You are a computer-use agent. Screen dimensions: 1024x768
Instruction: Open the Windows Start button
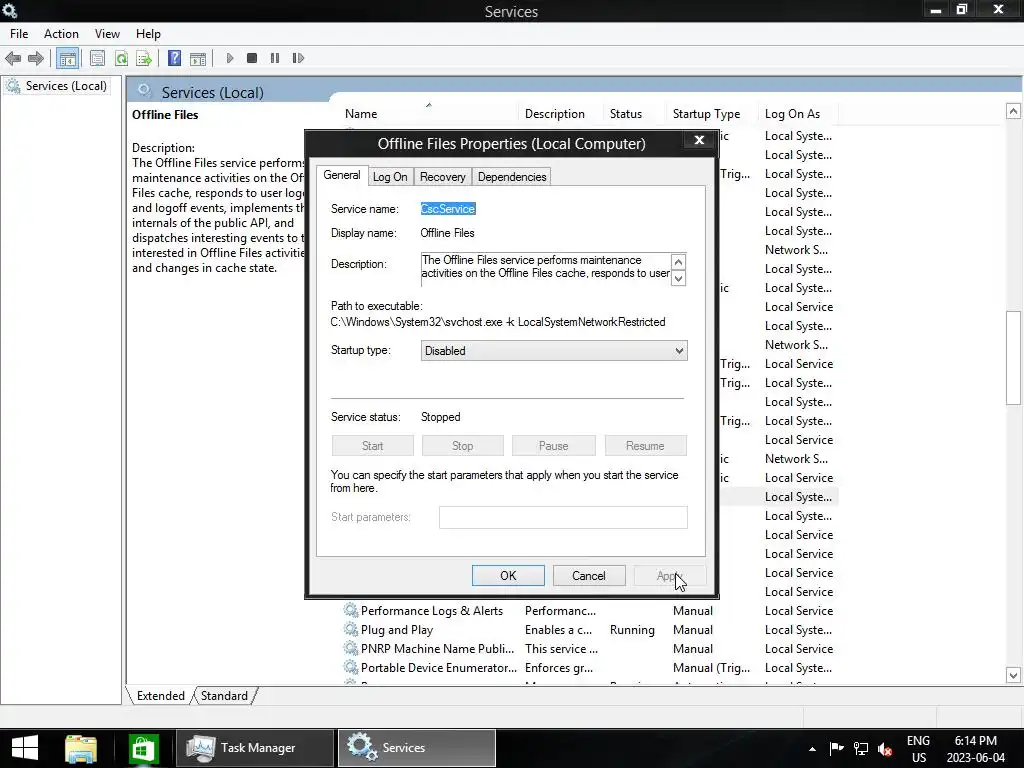point(25,748)
